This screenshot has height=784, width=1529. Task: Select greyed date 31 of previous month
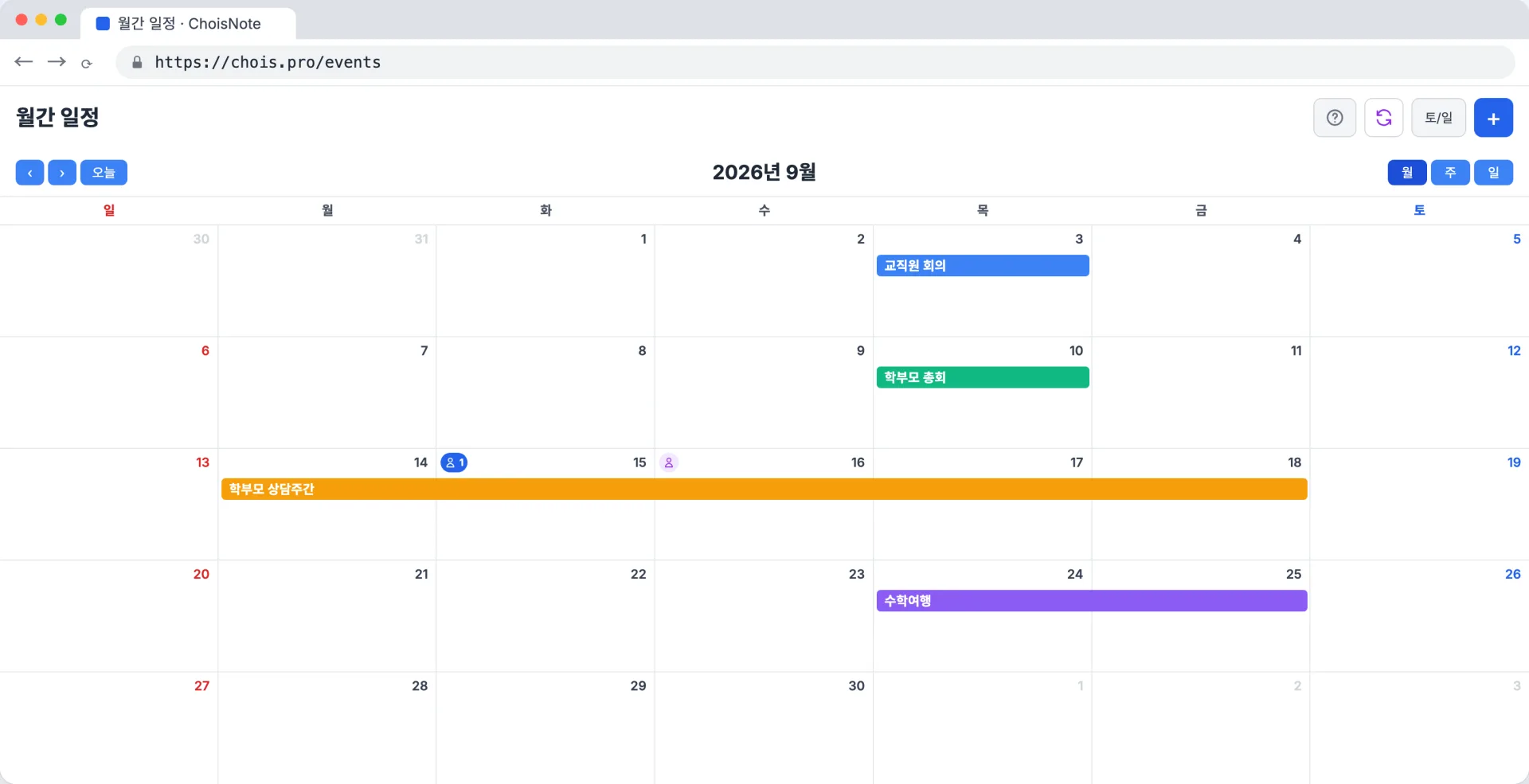pyautogui.click(x=327, y=281)
